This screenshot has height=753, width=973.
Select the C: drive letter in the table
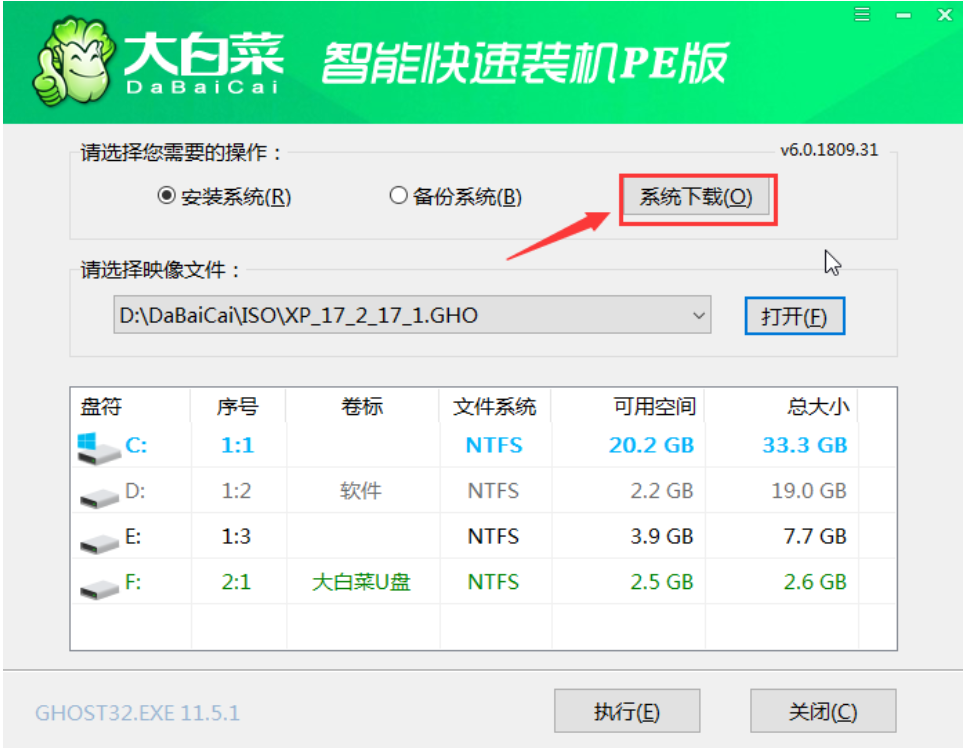[136, 445]
